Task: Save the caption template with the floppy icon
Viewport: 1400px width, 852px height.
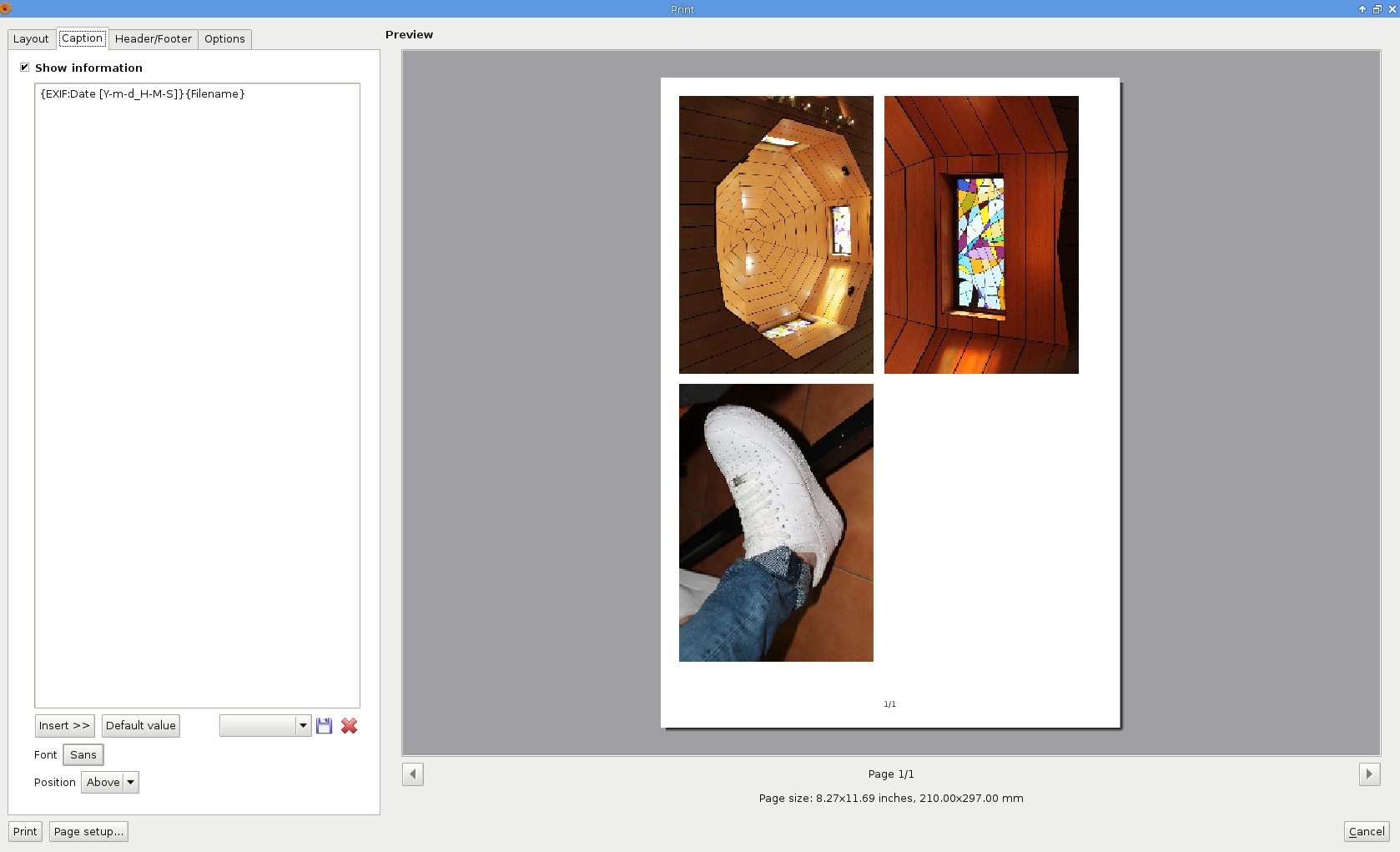Action: point(325,726)
